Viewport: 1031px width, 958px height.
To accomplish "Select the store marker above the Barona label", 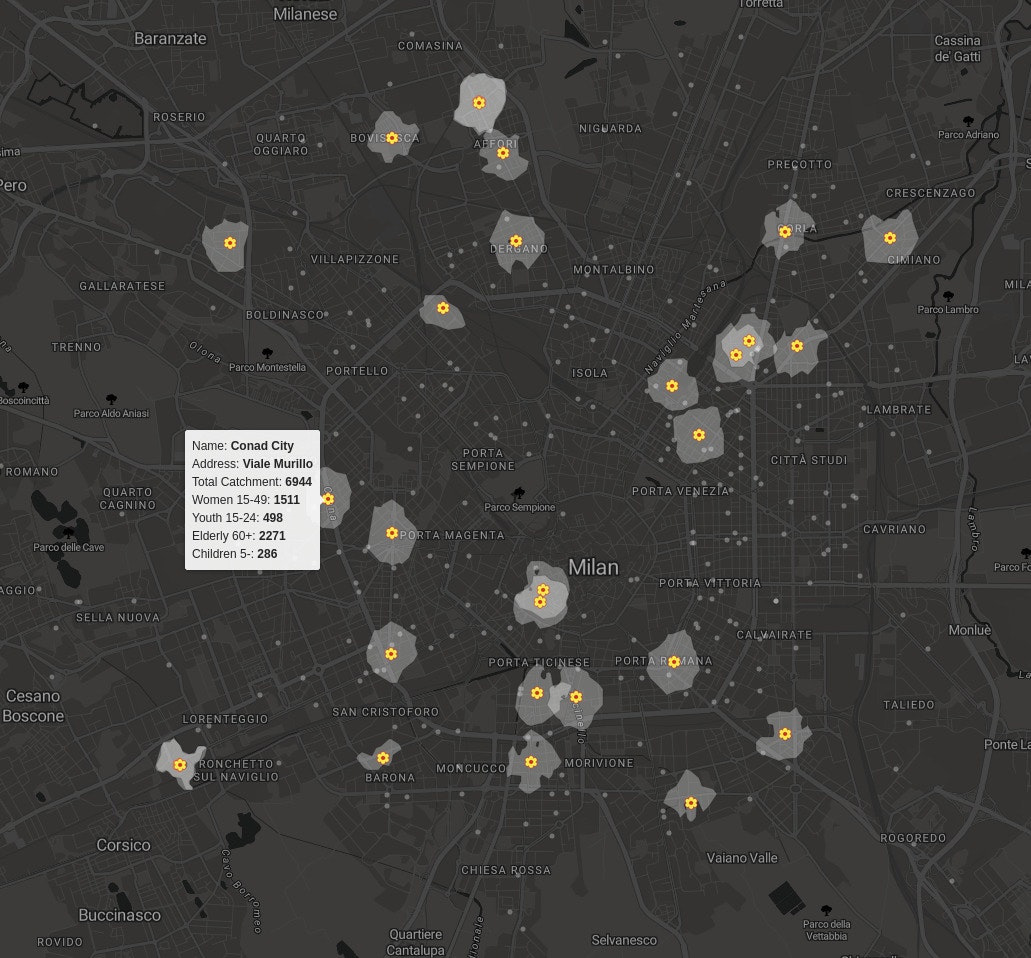I will click(383, 758).
